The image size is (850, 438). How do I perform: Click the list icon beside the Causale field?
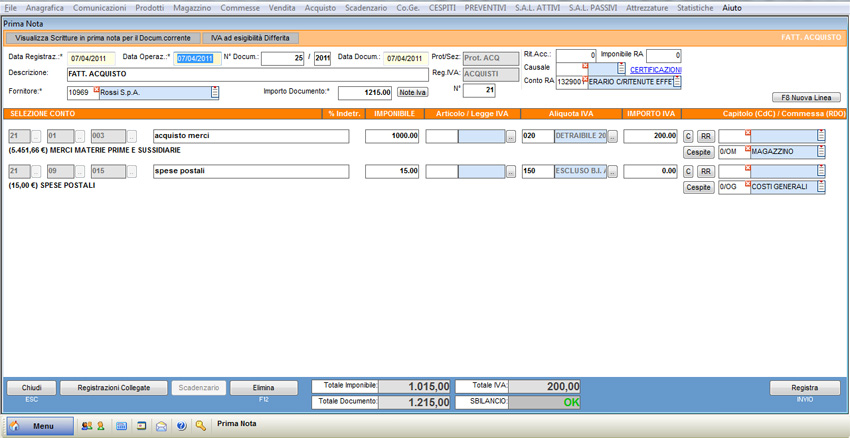tap(621, 68)
